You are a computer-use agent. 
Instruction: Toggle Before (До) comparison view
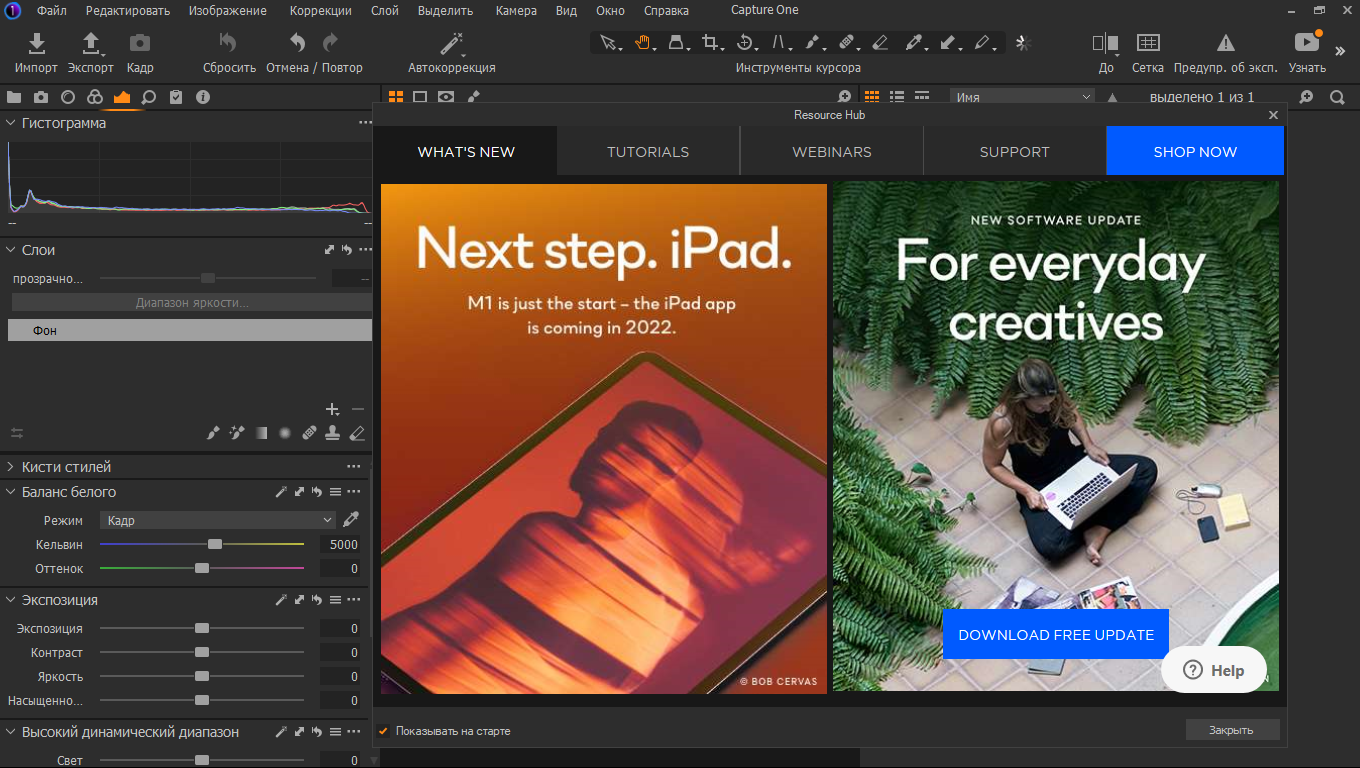pyautogui.click(x=1106, y=43)
